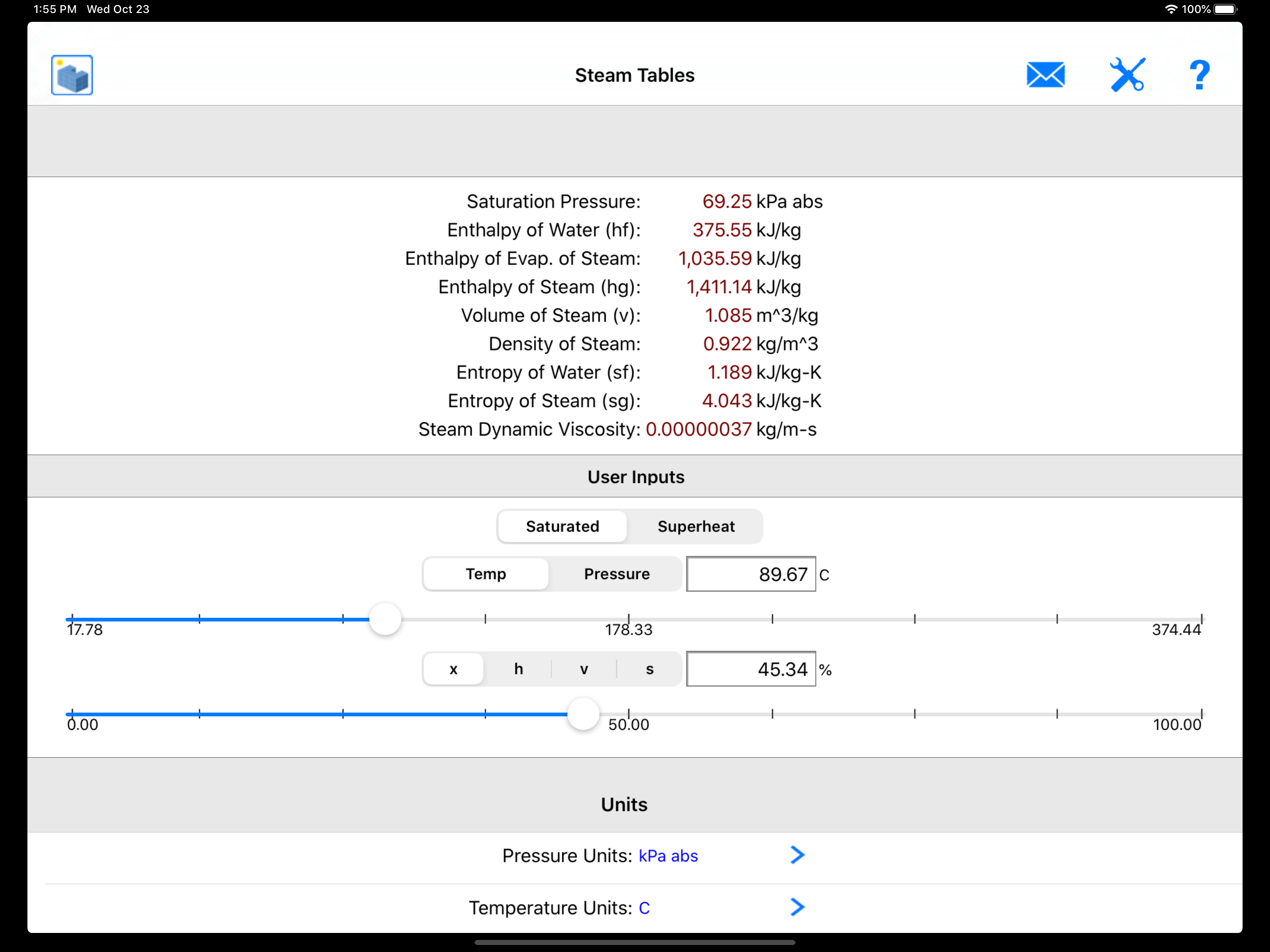1270x952 pixels.
Task: Expand Temperature Units chevron
Action: click(798, 907)
